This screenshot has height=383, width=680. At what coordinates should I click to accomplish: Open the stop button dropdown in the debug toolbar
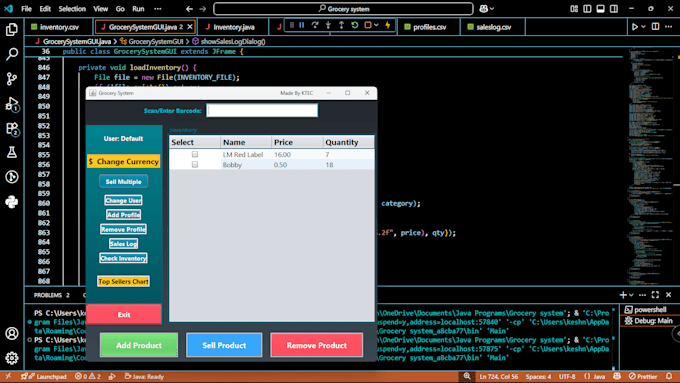pyautogui.click(x=376, y=26)
